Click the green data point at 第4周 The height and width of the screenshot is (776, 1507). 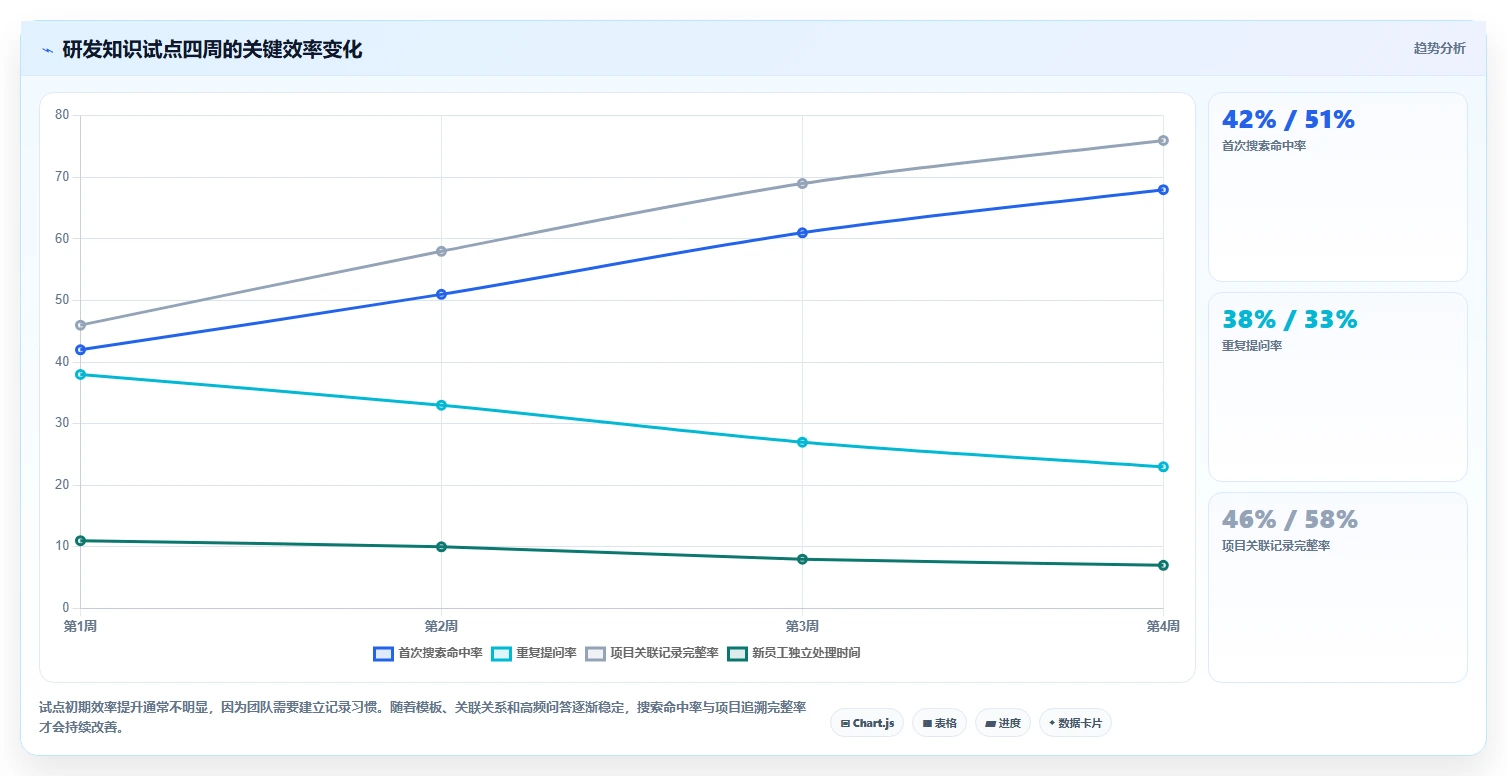[1163, 565]
